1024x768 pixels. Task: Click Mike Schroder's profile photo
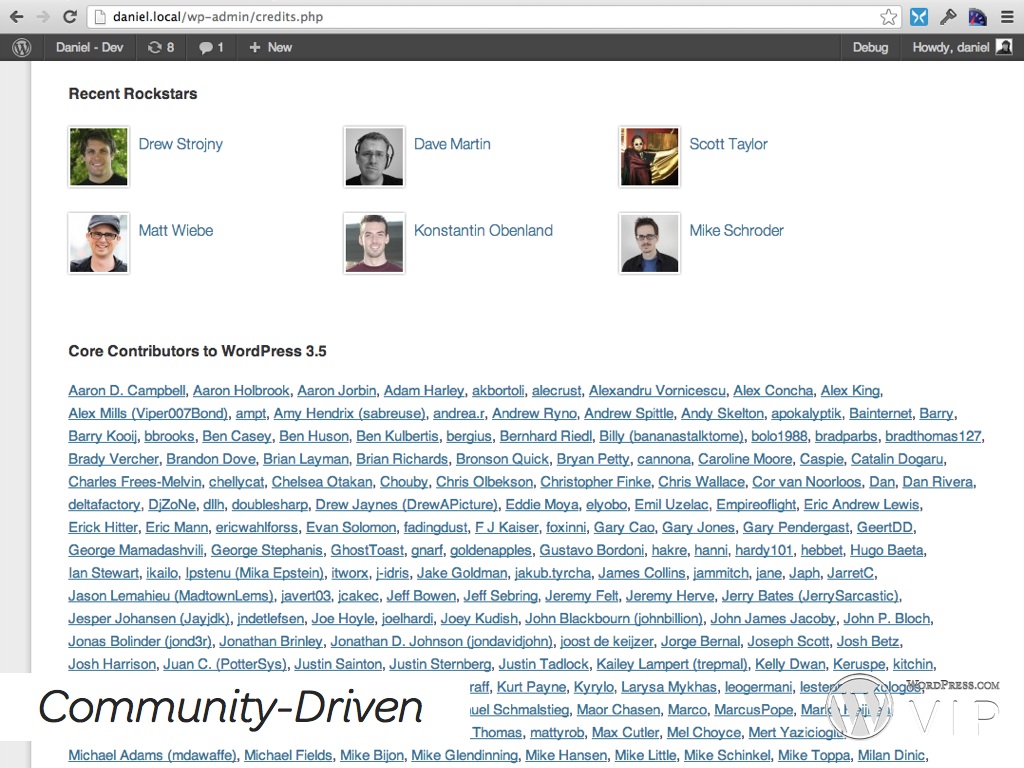[x=650, y=243]
